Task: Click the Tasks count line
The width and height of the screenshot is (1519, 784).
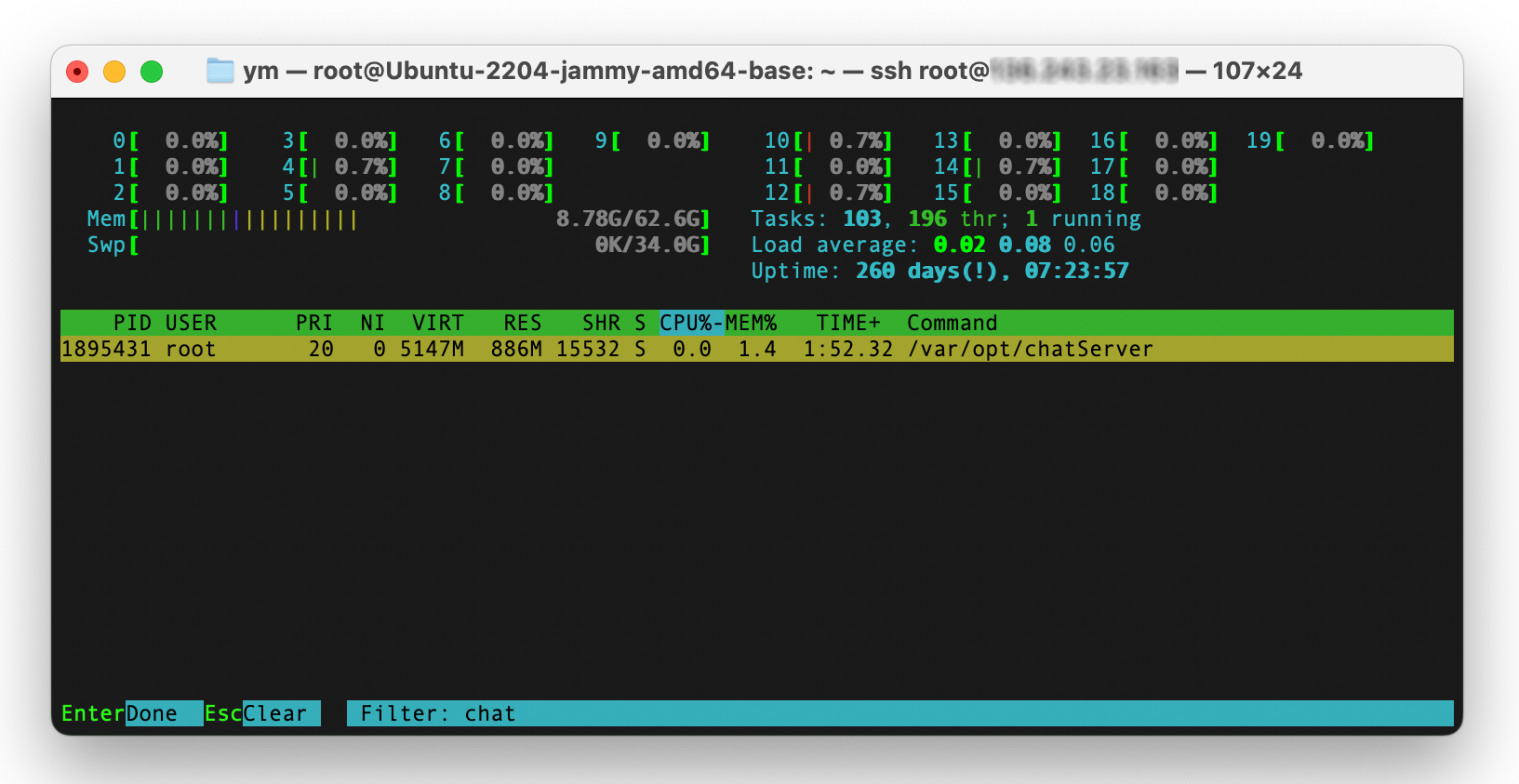Action: tap(946, 219)
